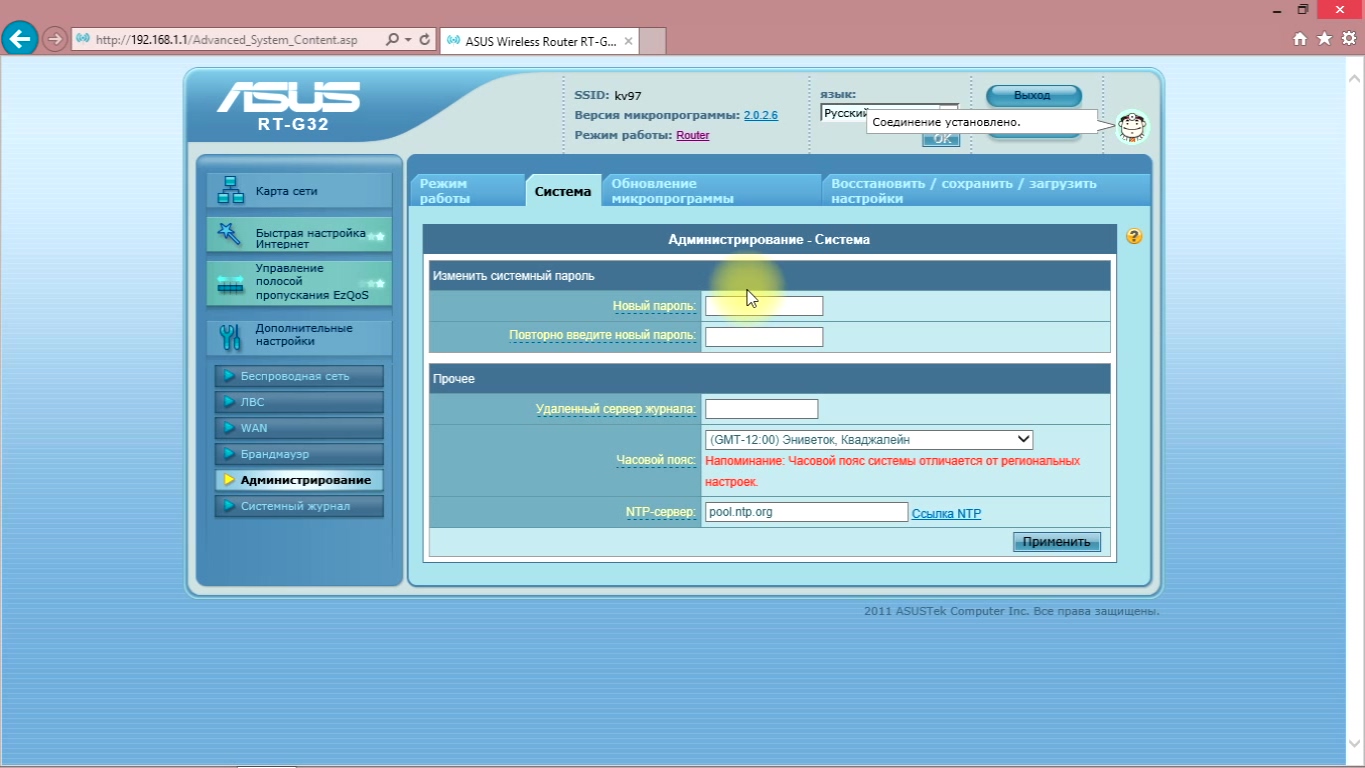Screen dimensions: 1365x768
Task: Click the advanced settings wrench icon
Action: point(230,337)
